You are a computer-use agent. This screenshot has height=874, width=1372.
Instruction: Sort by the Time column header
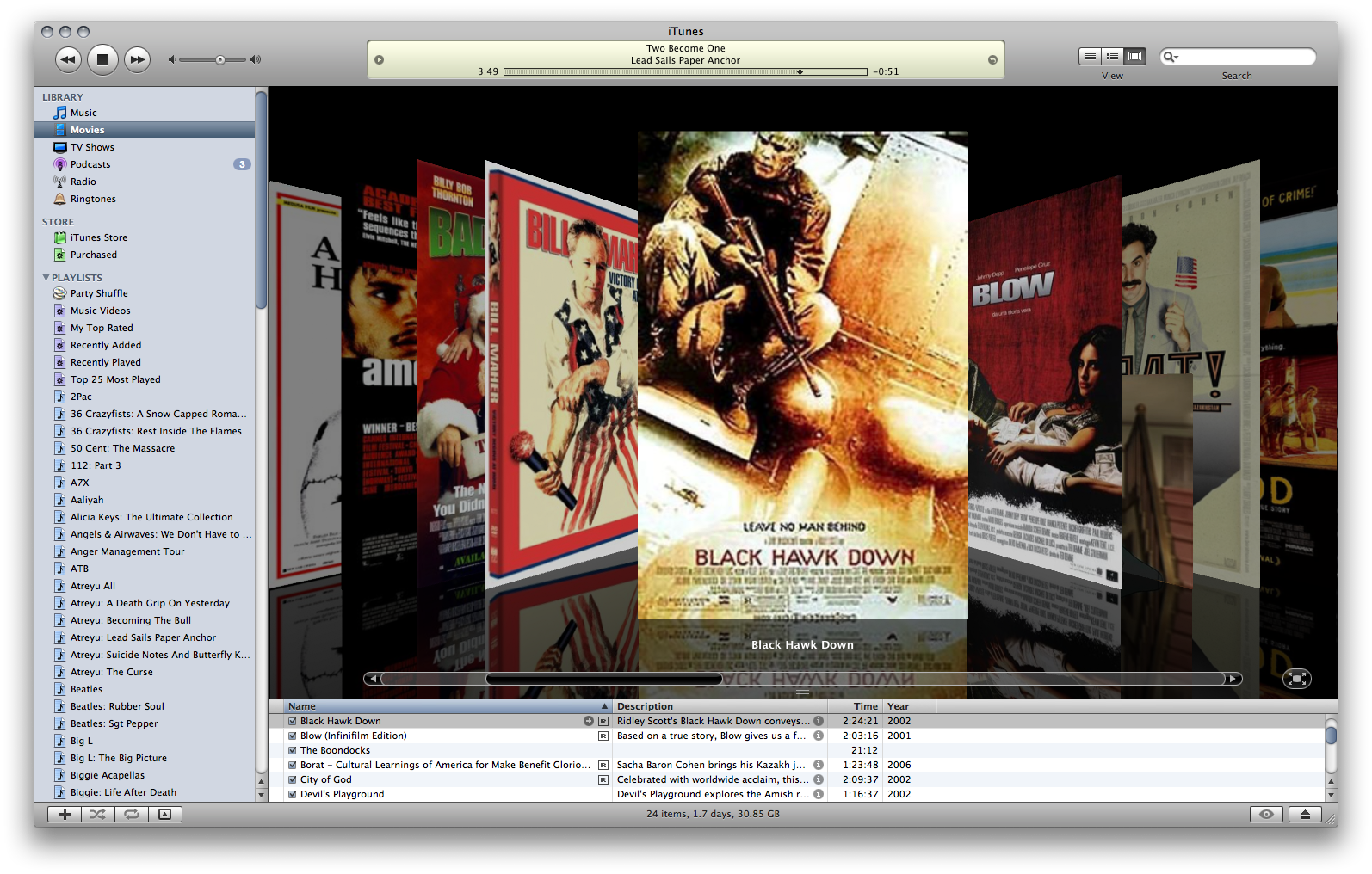pos(856,706)
